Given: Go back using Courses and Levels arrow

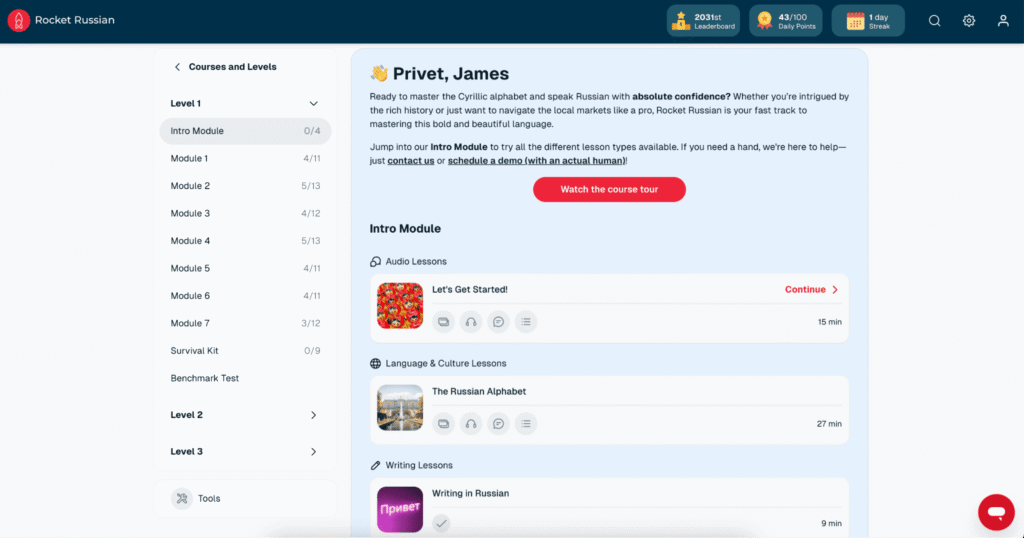Looking at the screenshot, I should pyautogui.click(x=177, y=67).
